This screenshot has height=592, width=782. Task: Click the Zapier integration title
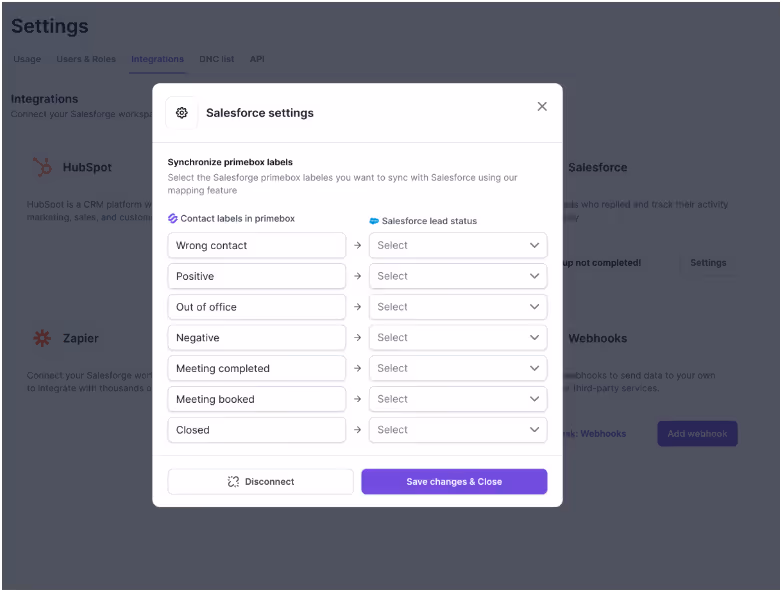(x=81, y=338)
